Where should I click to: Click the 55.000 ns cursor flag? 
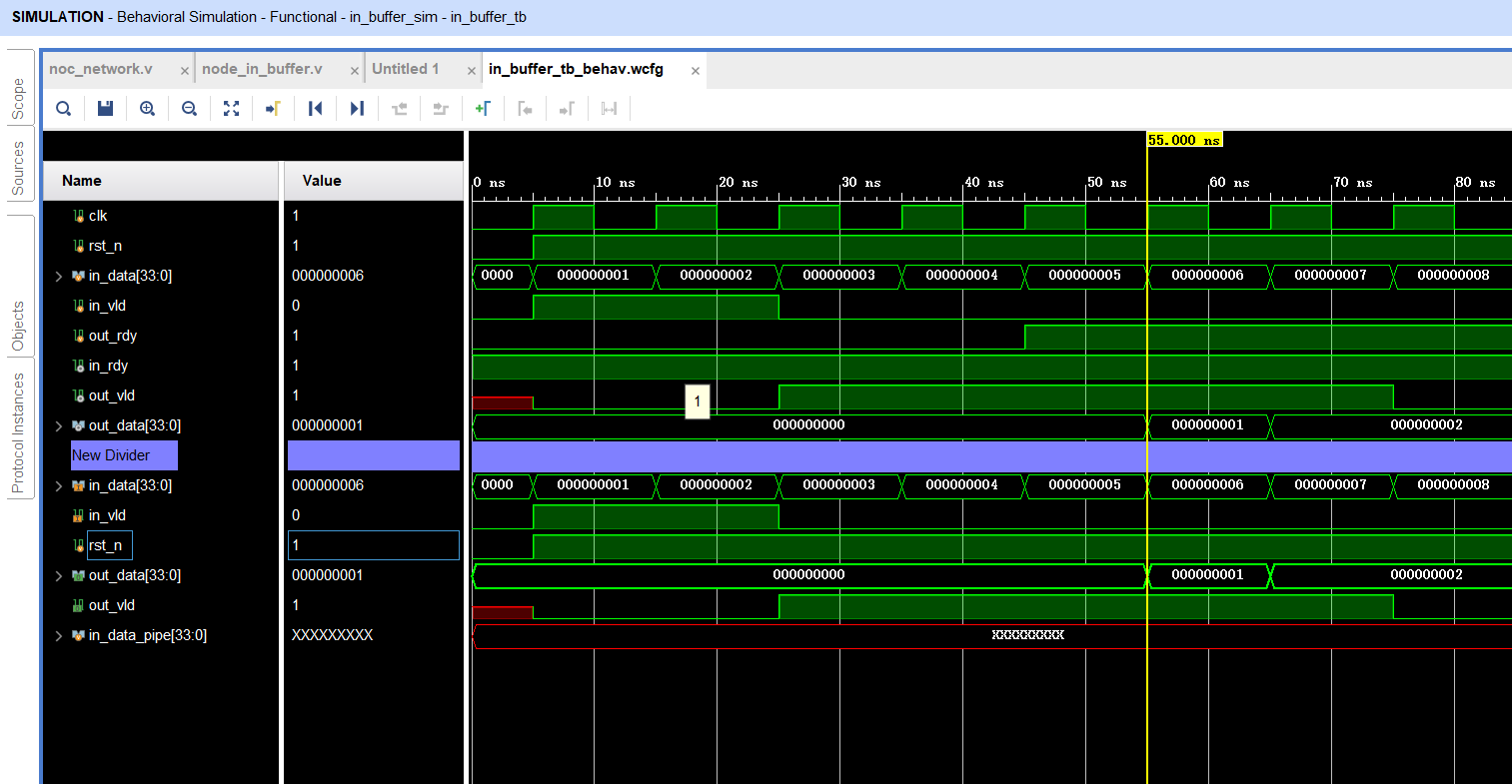(x=1184, y=140)
